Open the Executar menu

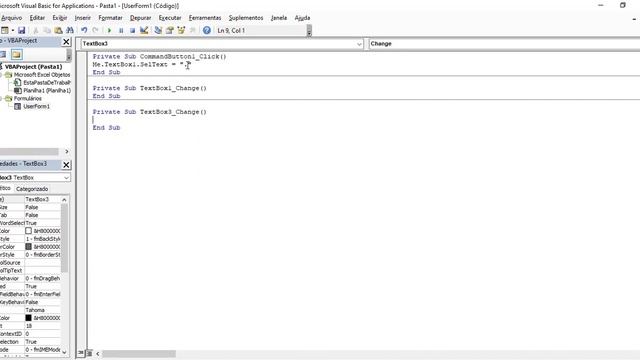coord(170,18)
